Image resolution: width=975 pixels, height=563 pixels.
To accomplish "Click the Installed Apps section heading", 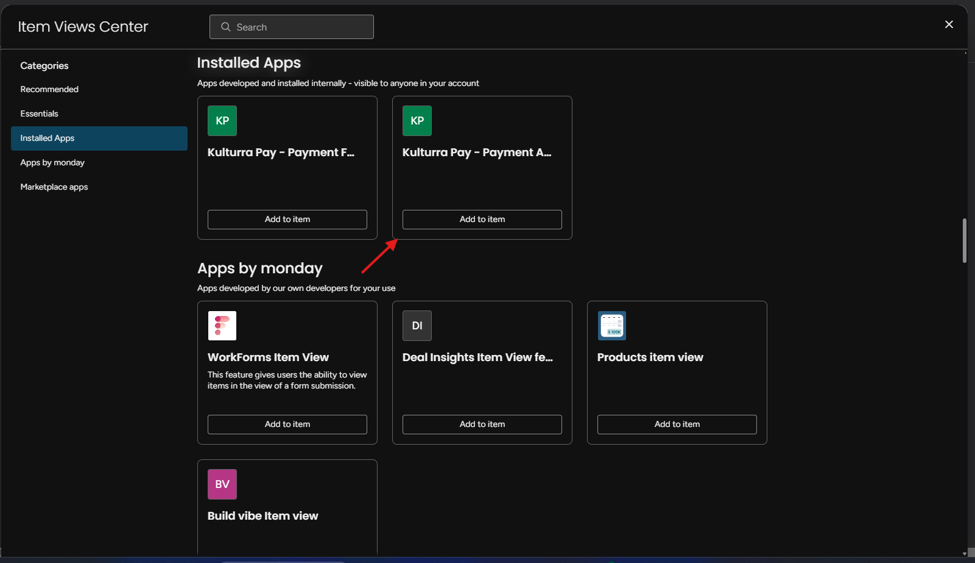I will pos(249,63).
